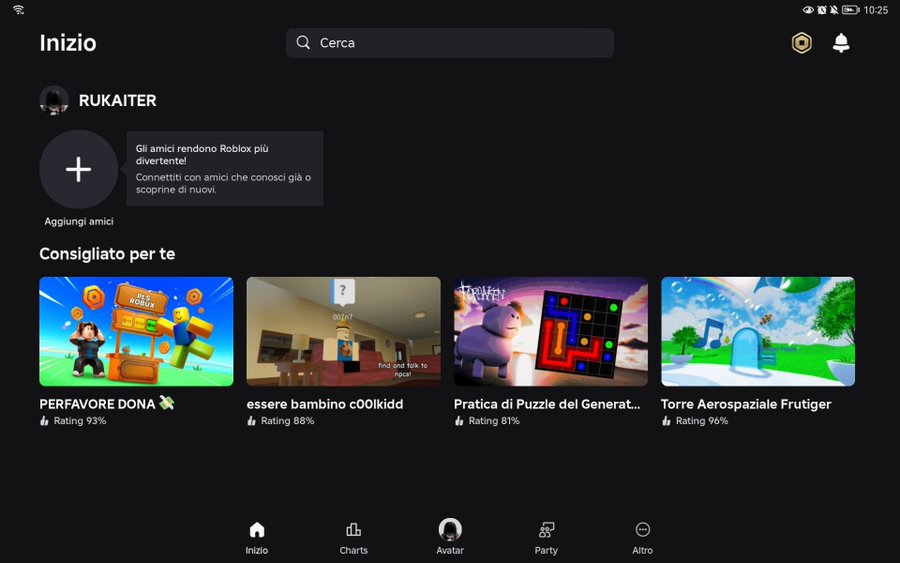Click the Inizio page title
Viewport: 900px width, 563px height.
68,43
